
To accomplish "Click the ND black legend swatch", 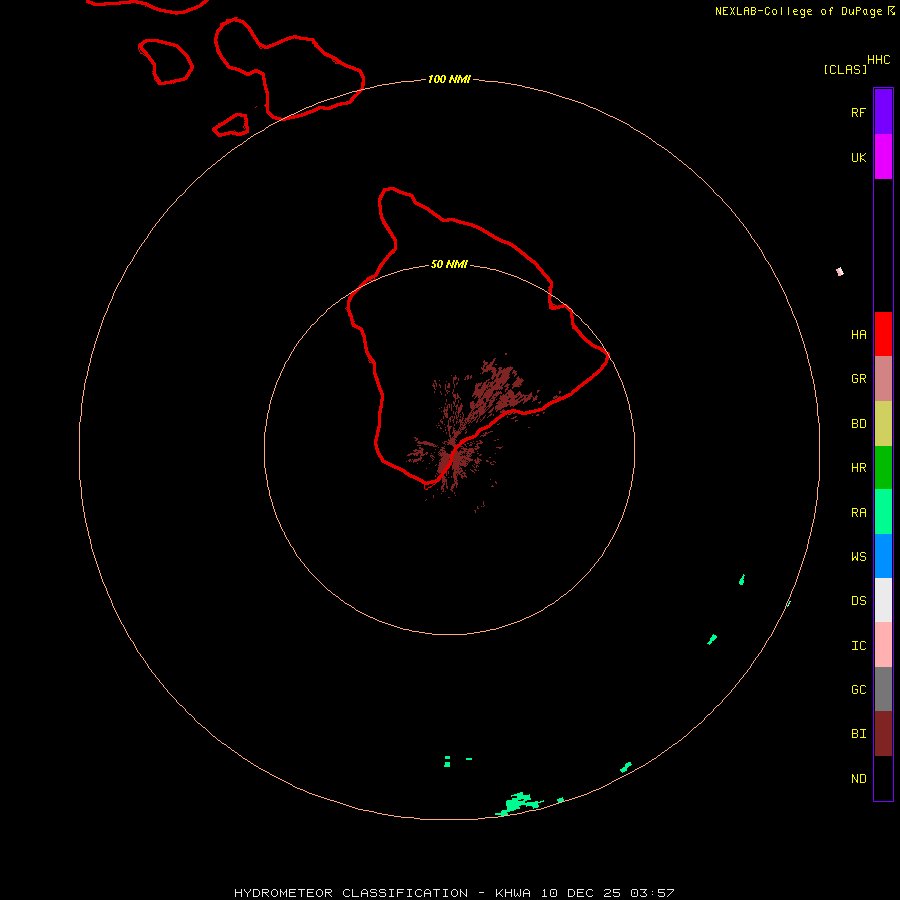I will [883, 778].
